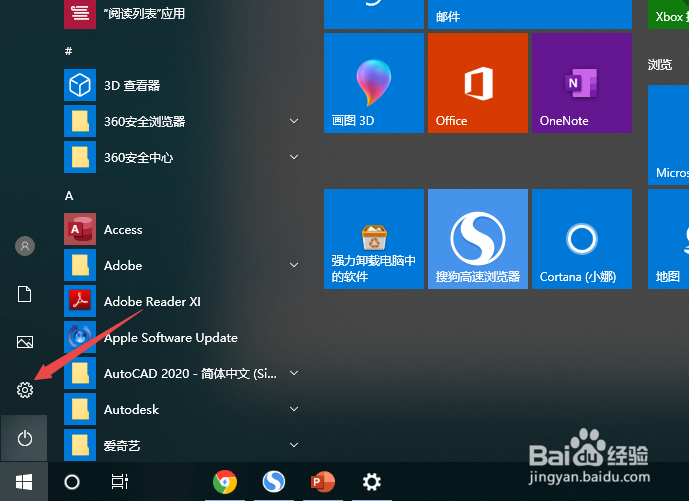
Task: Expand the 爱奇艺 folder chevron
Action: click(x=294, y=445)
